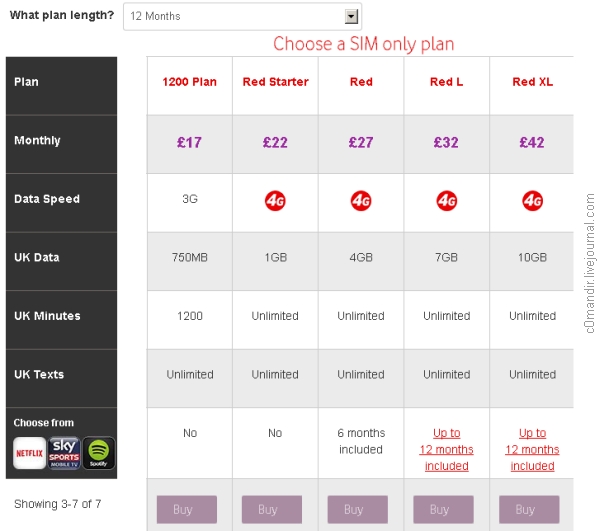
Task: Click the Netflix icon
Action: click(29, 453)
